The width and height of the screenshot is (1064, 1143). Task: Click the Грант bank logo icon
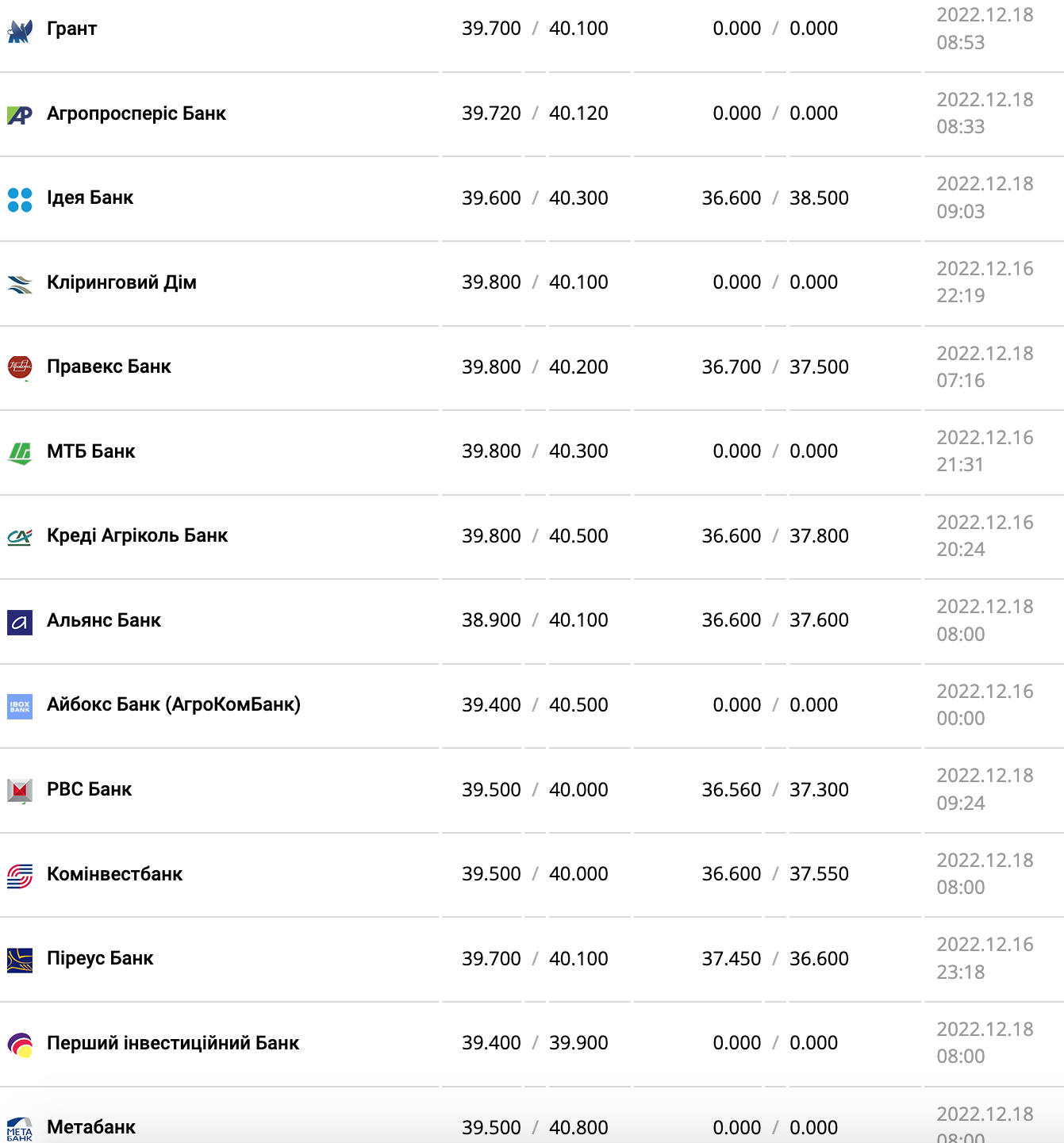click(20, 32)
